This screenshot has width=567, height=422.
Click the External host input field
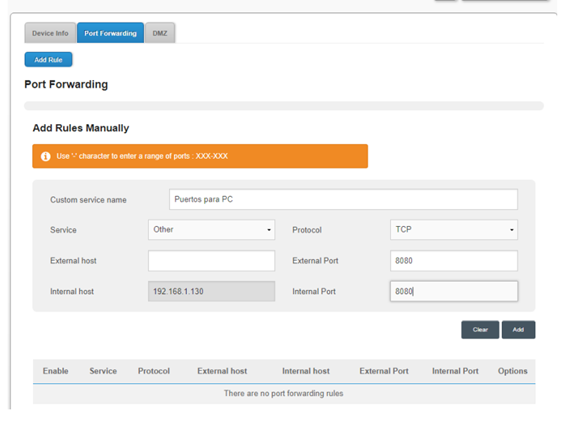(x=212, y=261)
